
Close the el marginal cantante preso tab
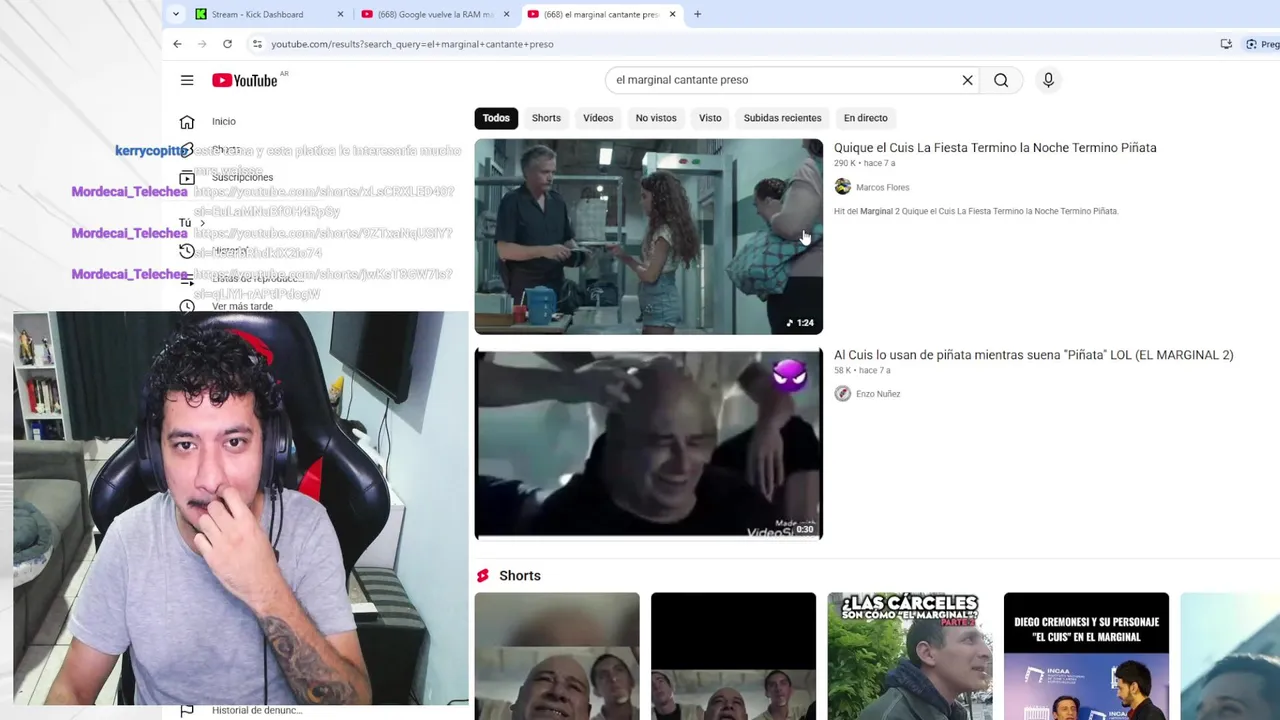tap(672, 14)
